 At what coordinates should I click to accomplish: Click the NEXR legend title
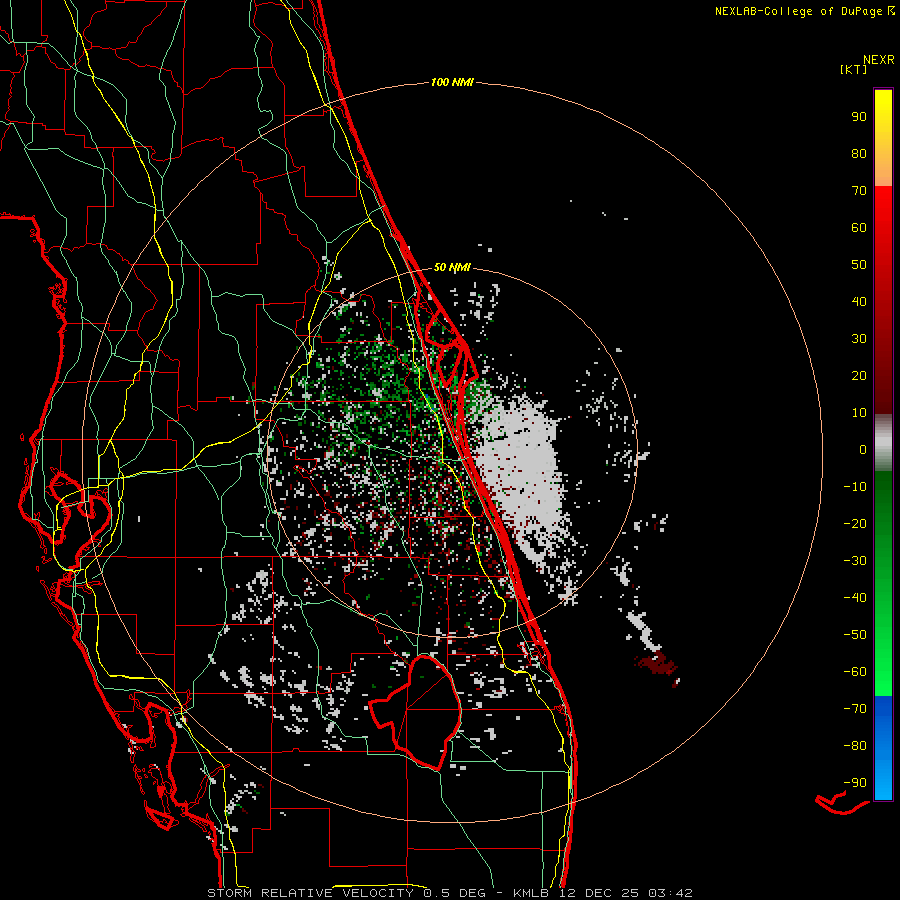click(x=878, y=60)
